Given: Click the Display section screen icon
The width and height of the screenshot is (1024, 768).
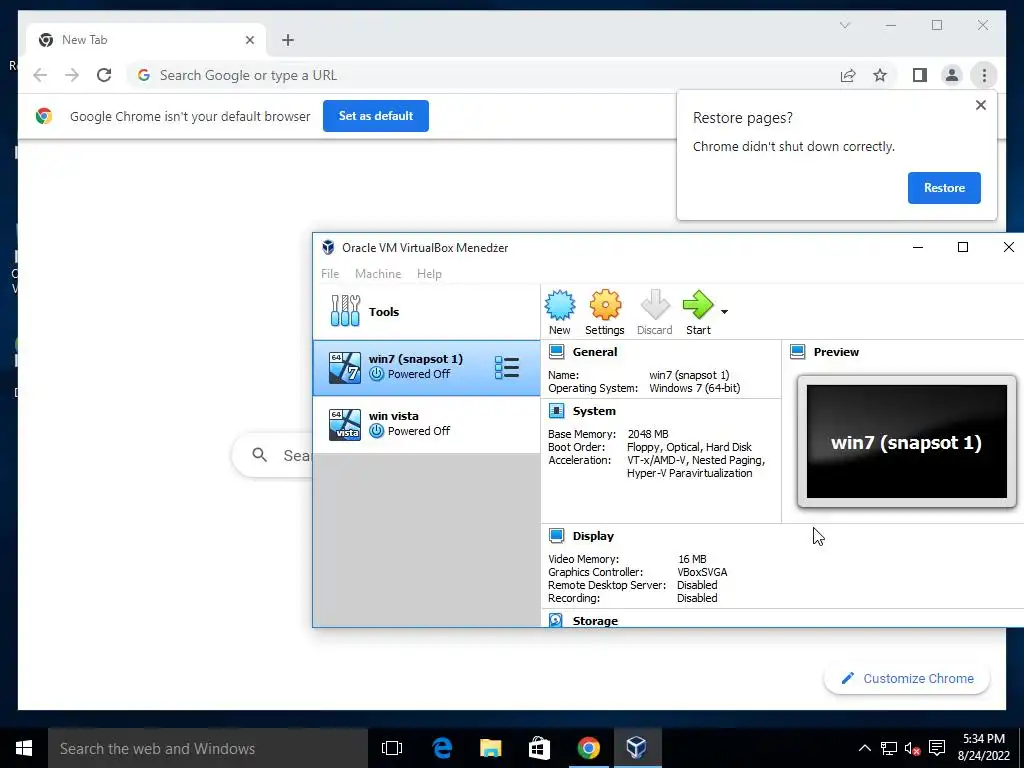Looking at the screenshot, I should pos(556,536).
